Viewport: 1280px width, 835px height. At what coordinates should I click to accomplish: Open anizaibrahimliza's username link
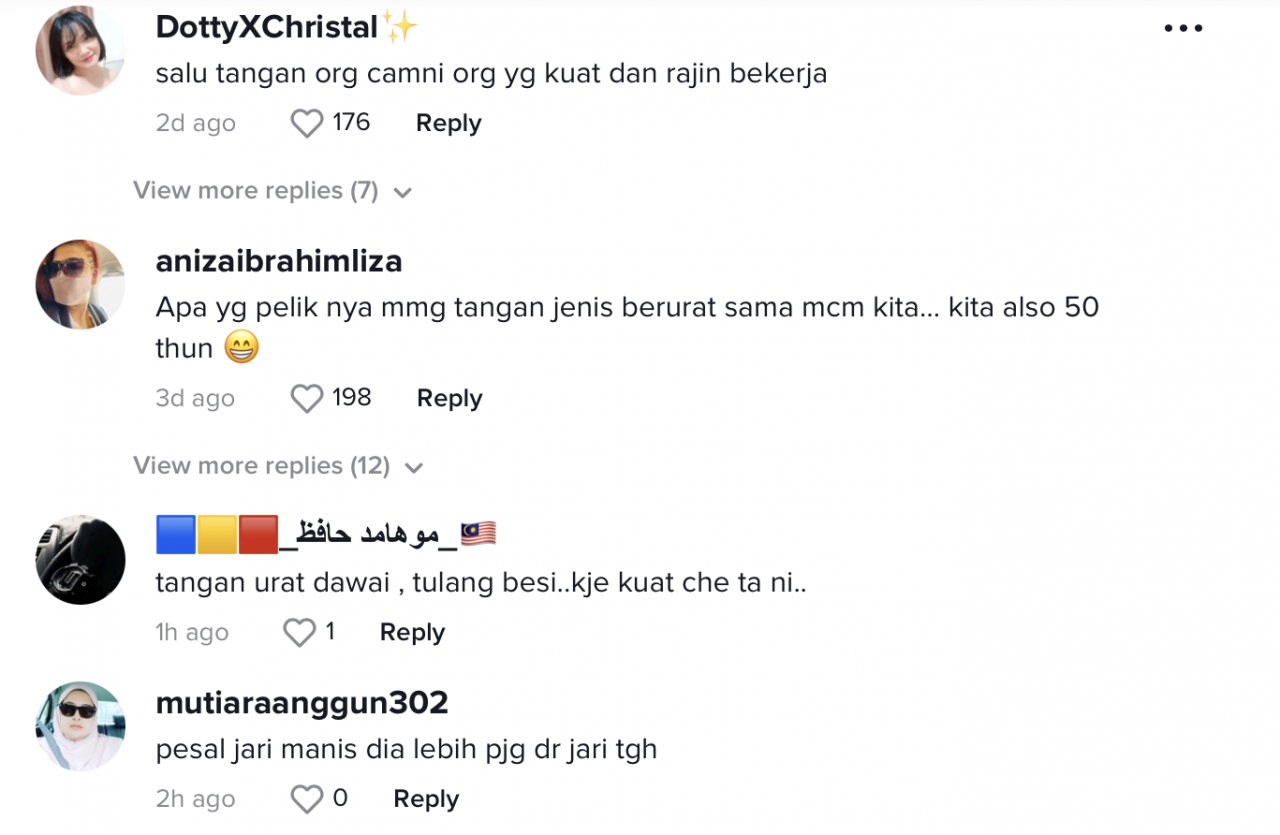click(x=278, y=261)
